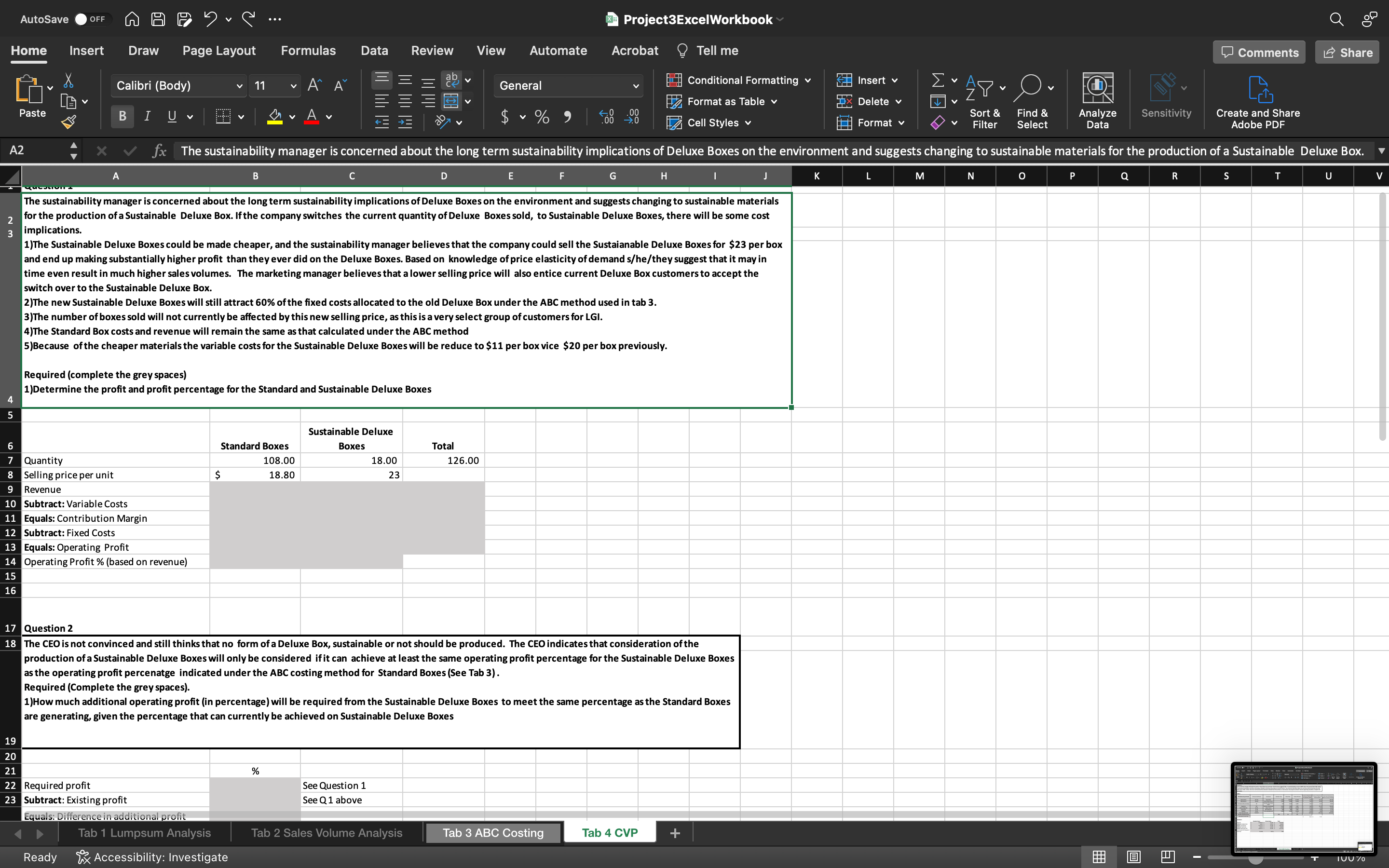Click the formula bar showing sustainability text
The height and width of the screenshot is (868, 1389).
click(689, 150)
